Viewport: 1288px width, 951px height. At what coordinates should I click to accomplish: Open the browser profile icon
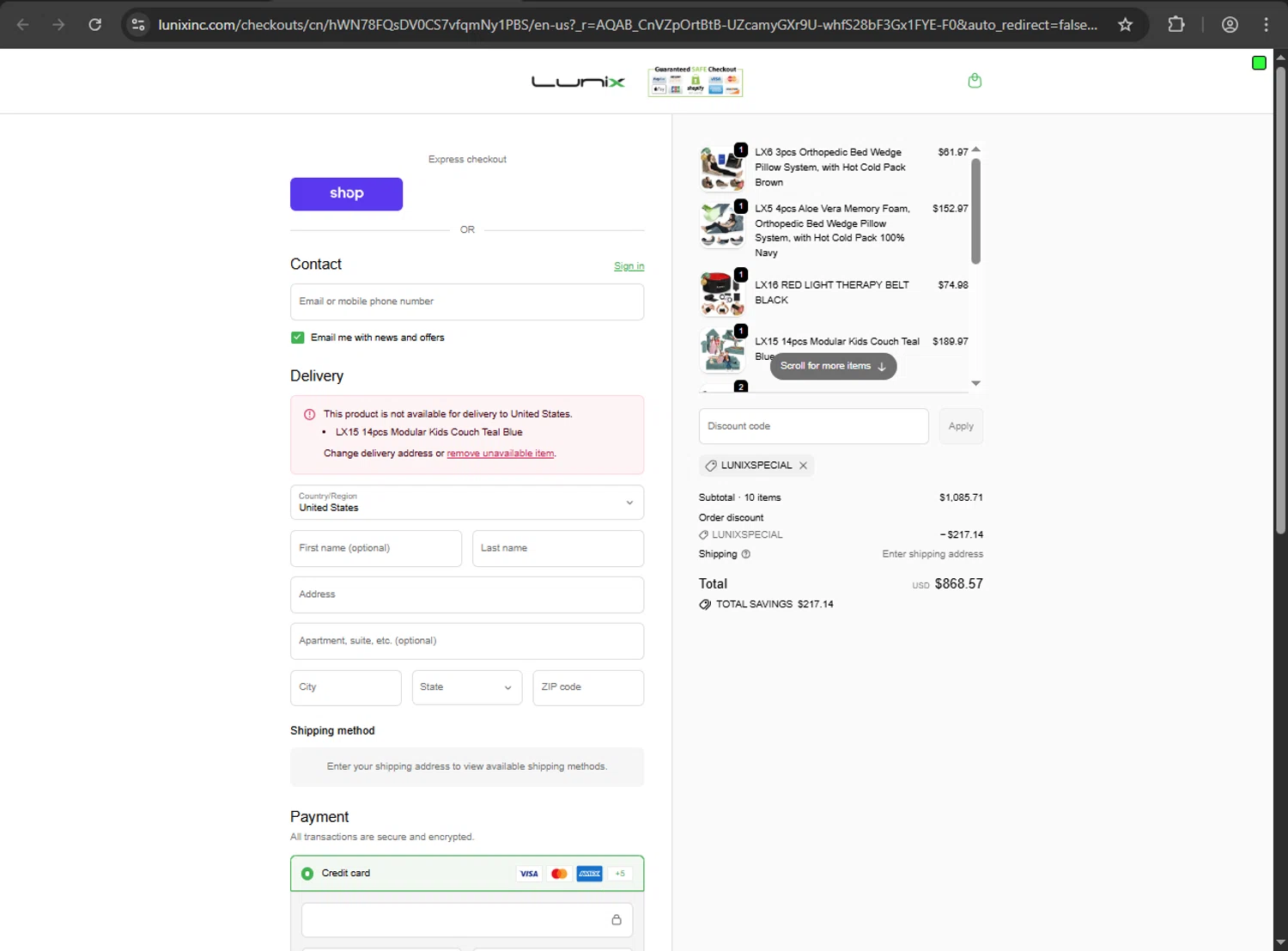pyautogui.click(x=1230, y=25)
